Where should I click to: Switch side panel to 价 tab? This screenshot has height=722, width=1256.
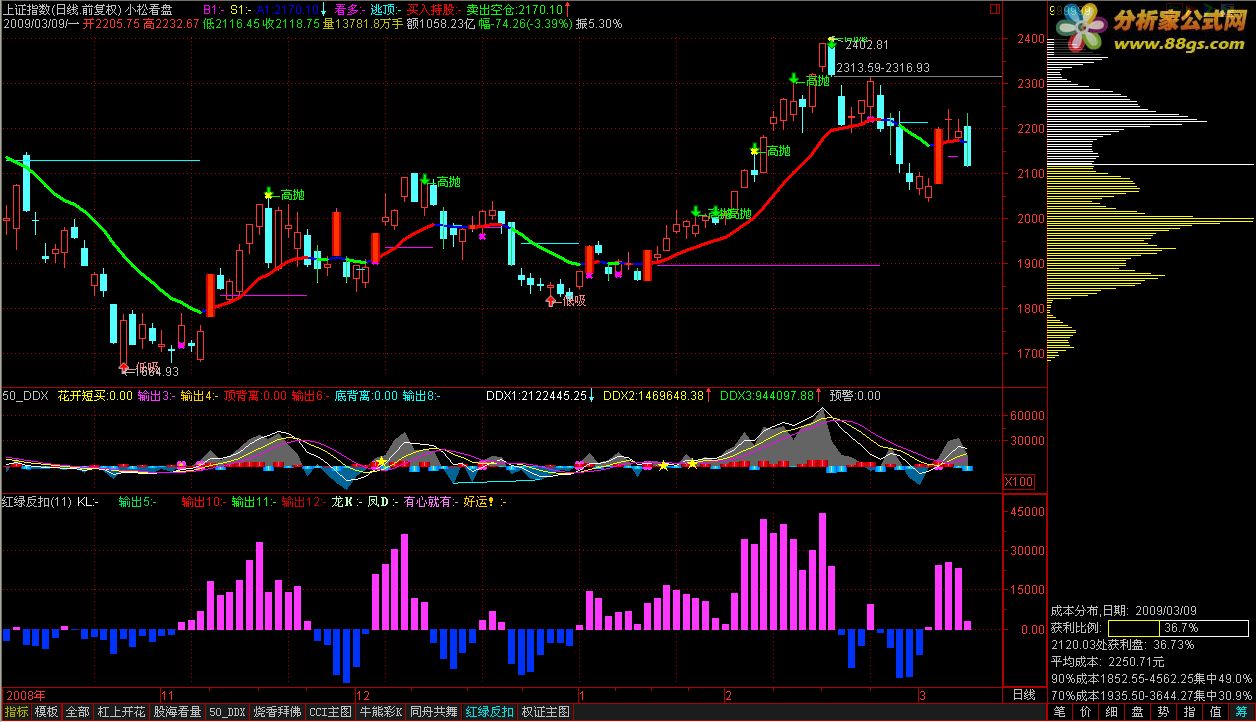pos(1084,713)
